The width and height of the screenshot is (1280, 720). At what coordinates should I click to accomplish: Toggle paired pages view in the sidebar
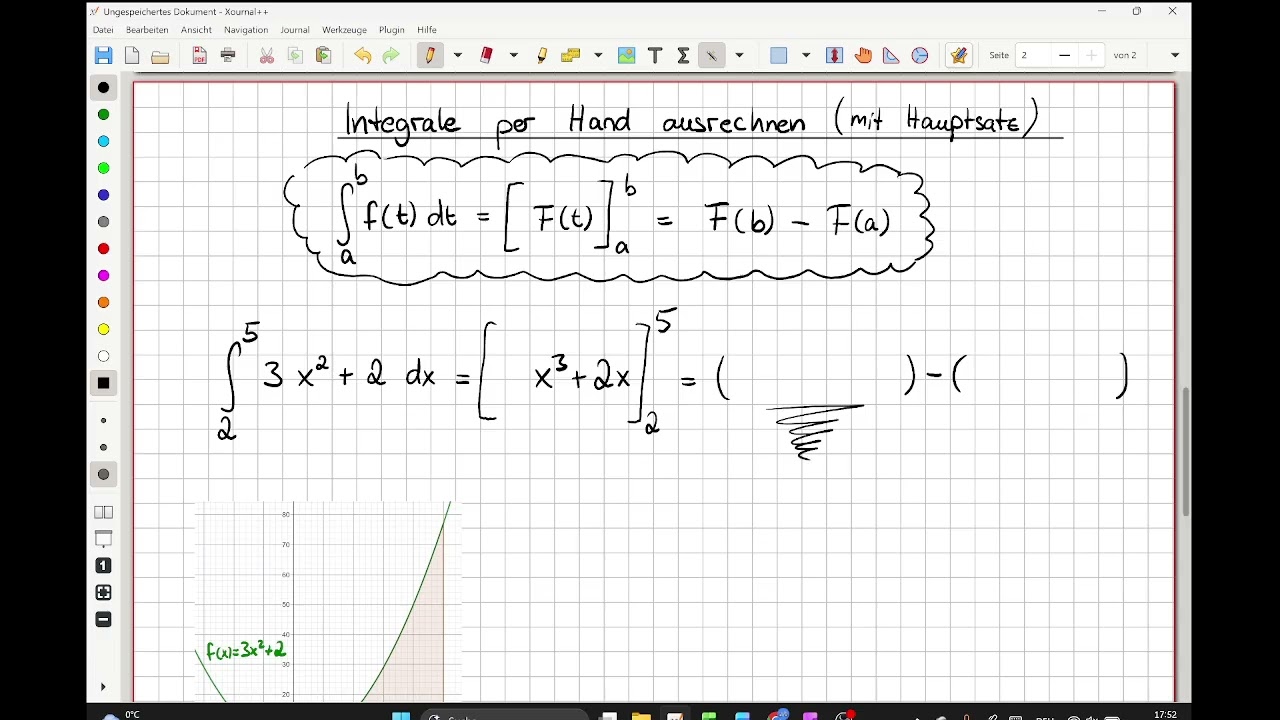[x=103, y=512]
